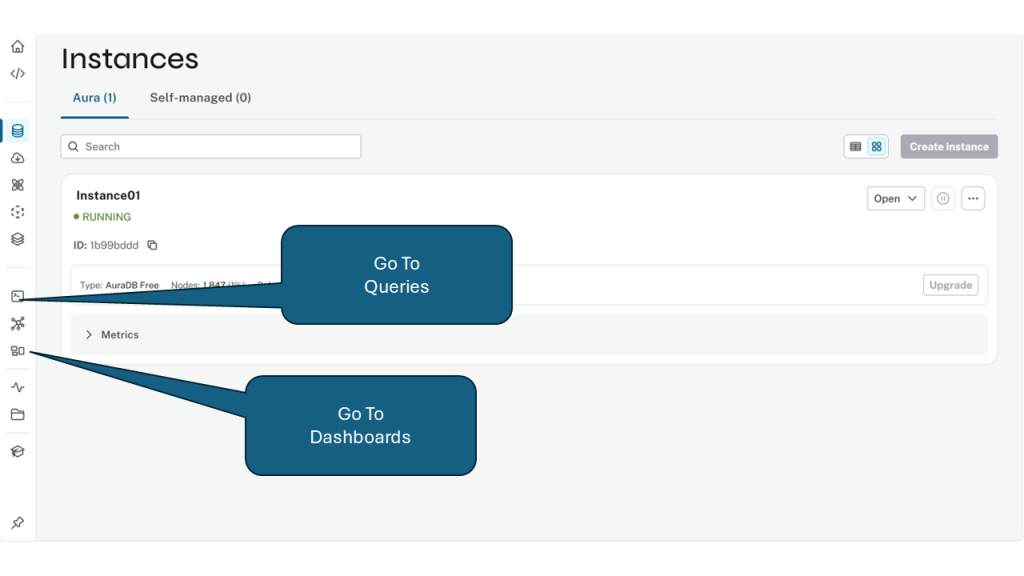This screenshot has height=576, width=1024.
Task: Click the graph Explore icon in sidebar
Action: click(x=17, y=323)
